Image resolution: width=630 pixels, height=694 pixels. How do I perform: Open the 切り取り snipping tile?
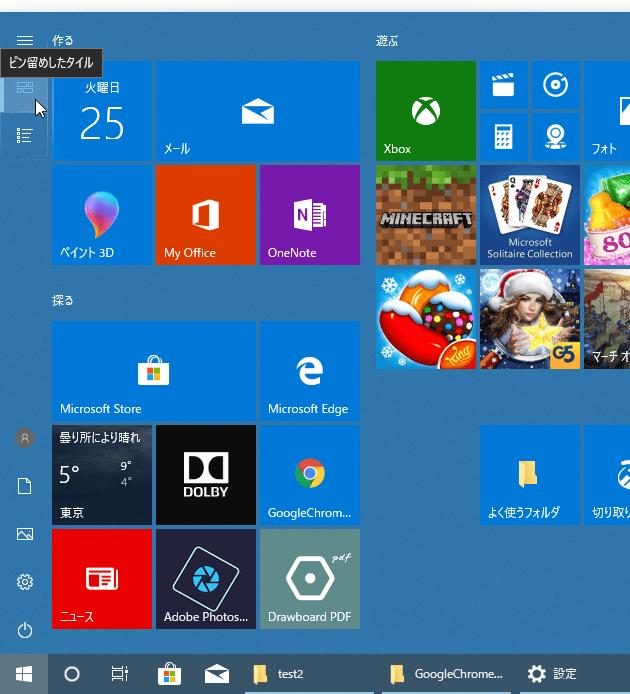(607, 475)
